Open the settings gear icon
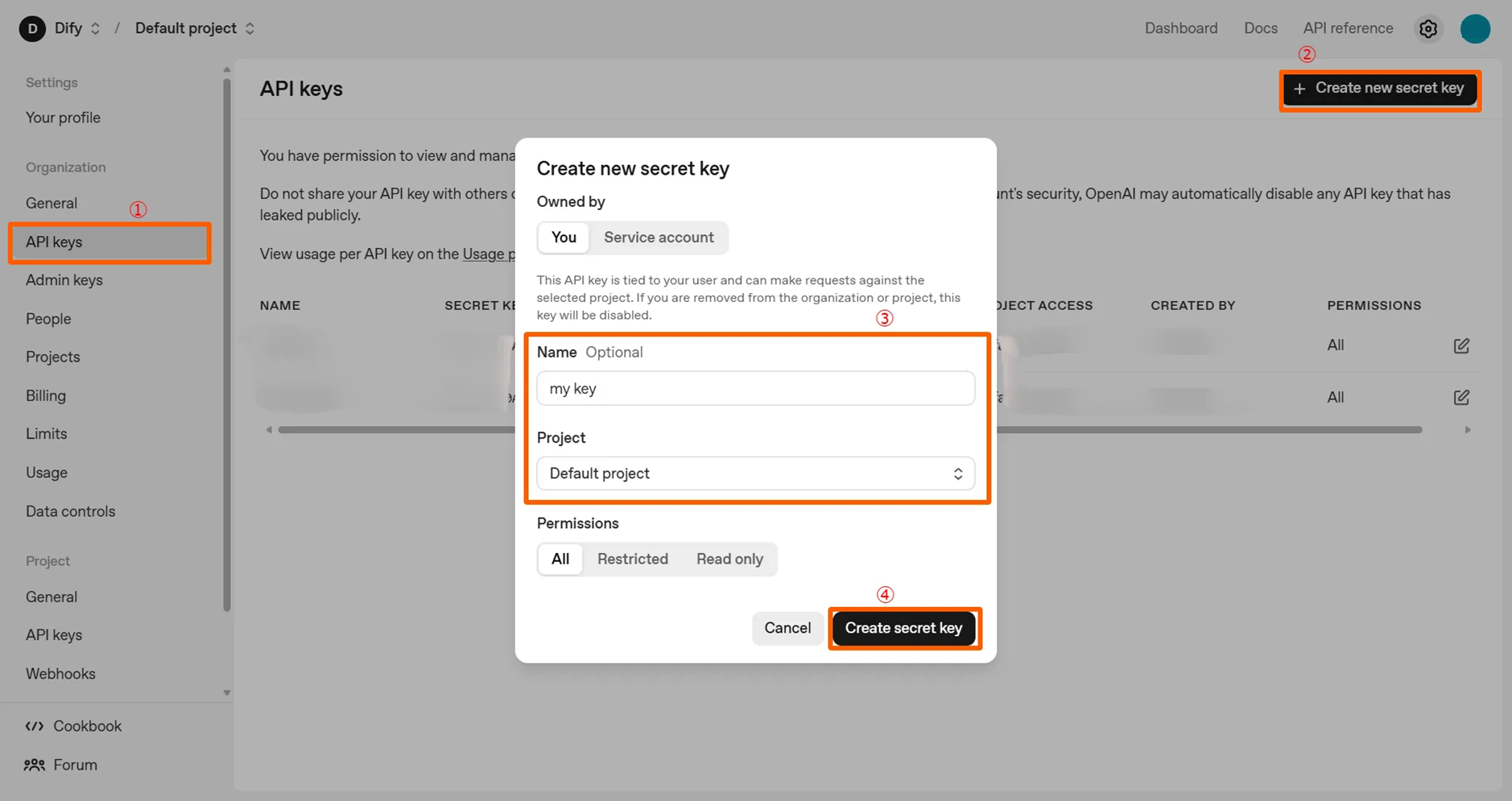The height and width of the screenshot is (801, 1512). pos(1427,29)
